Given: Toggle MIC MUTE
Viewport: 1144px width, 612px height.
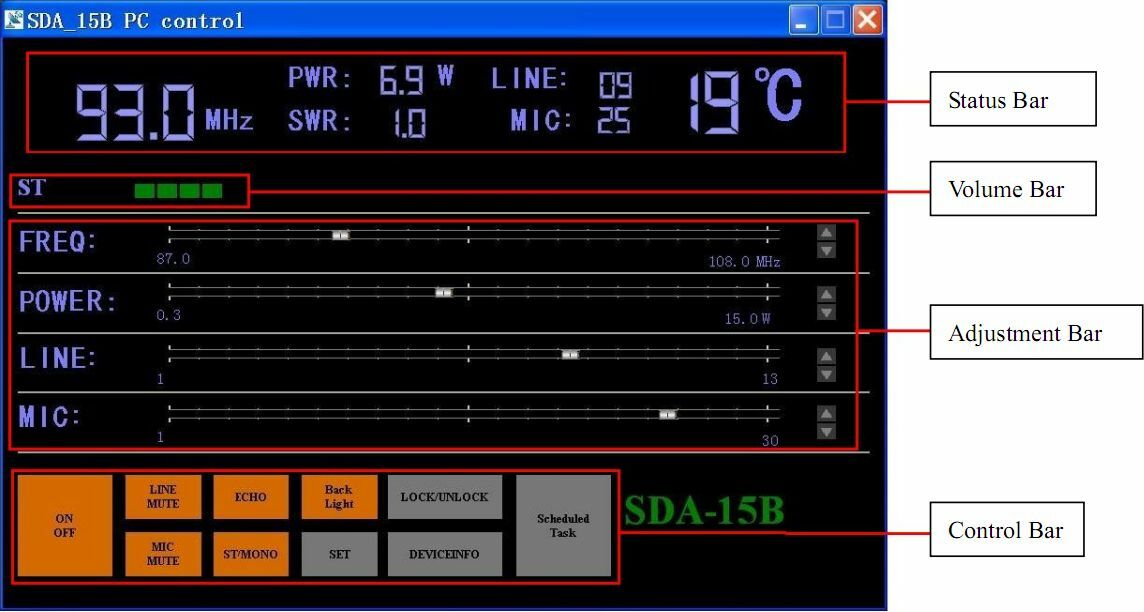Looking at the screenshot, I should coord(163,554).
